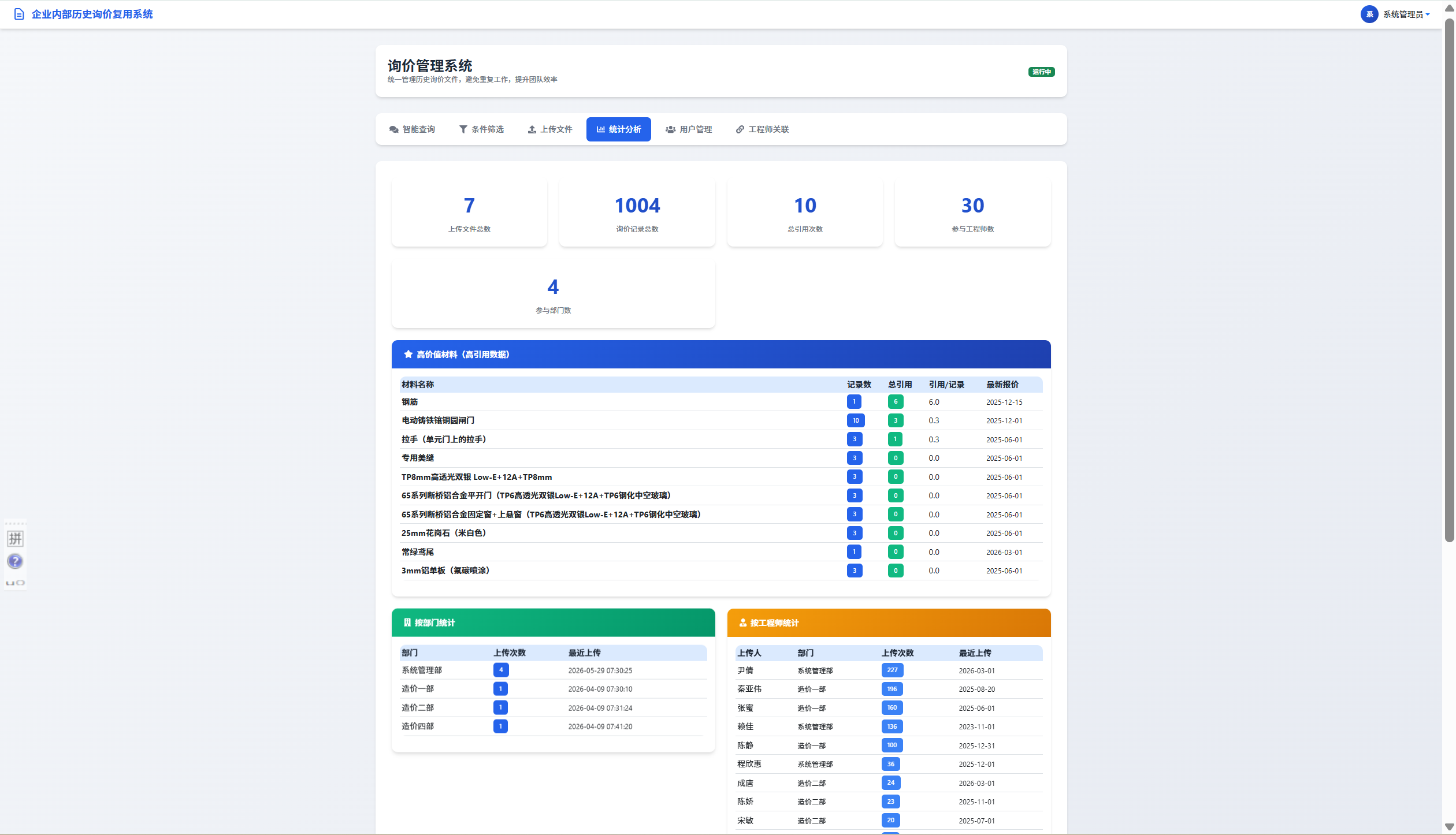
Task: Click the chat bubbles icon on 智能查询
Action: 394,129
